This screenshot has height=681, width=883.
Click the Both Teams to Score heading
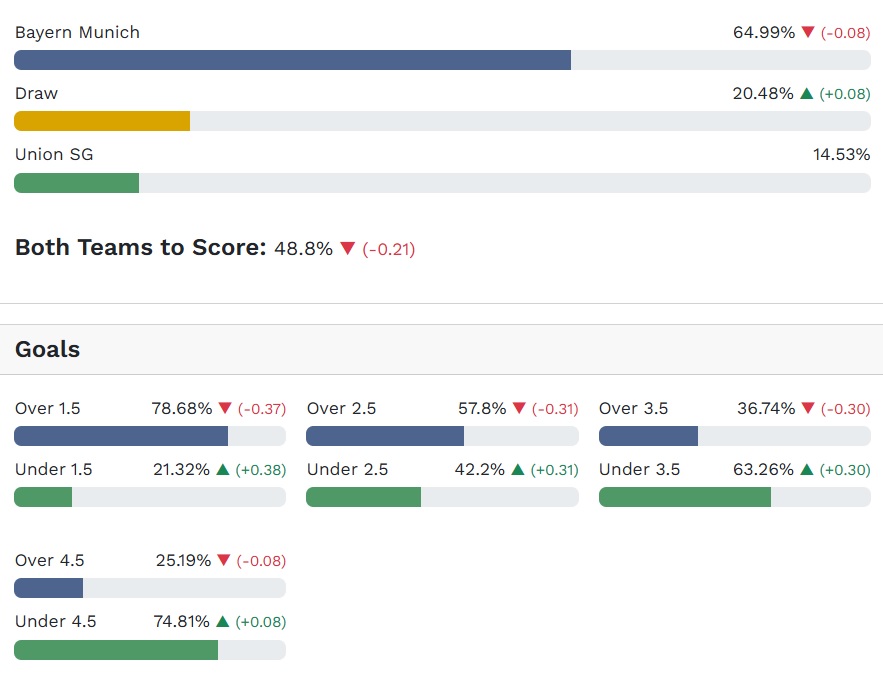[140, 248]
